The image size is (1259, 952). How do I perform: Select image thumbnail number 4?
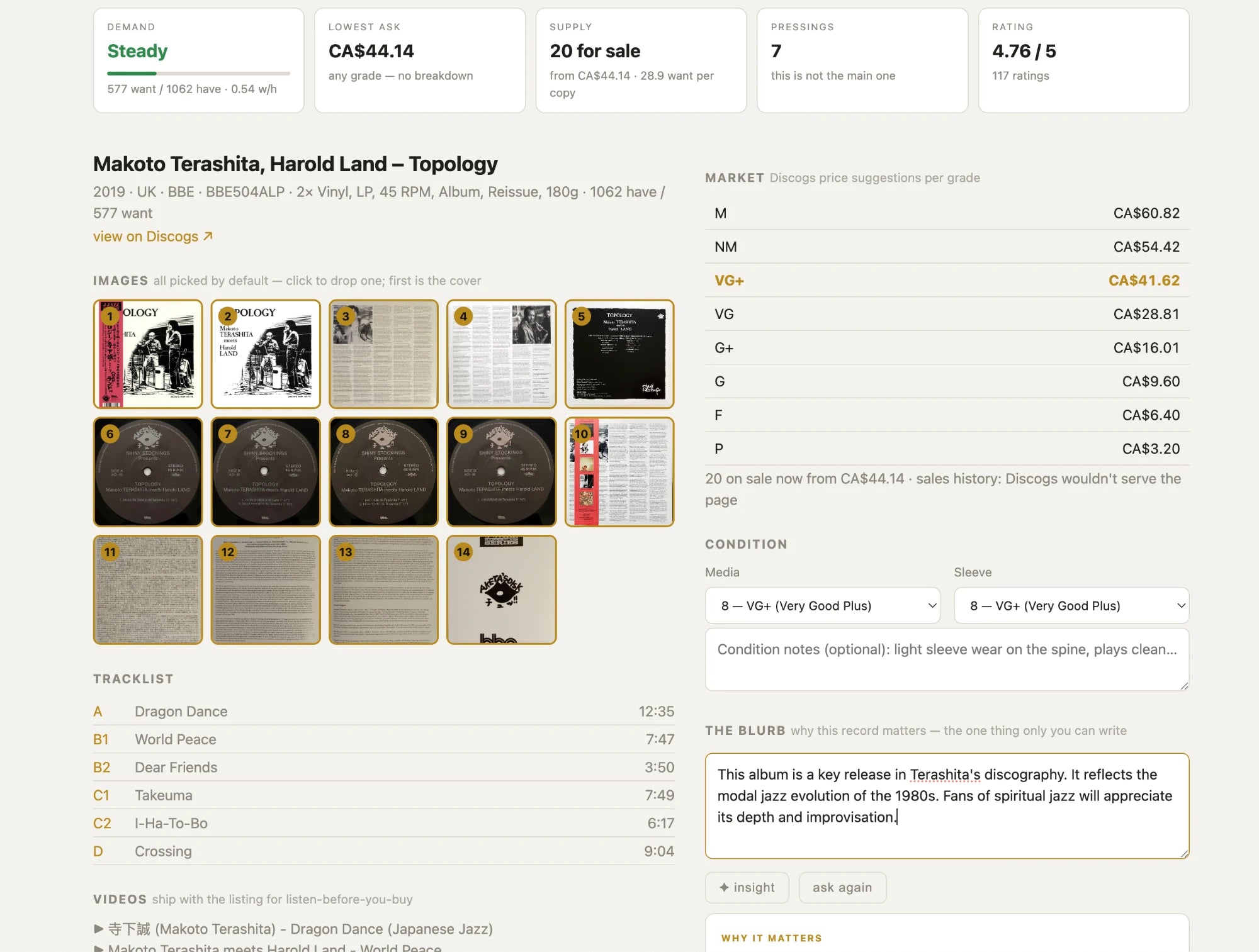point(501,354)
